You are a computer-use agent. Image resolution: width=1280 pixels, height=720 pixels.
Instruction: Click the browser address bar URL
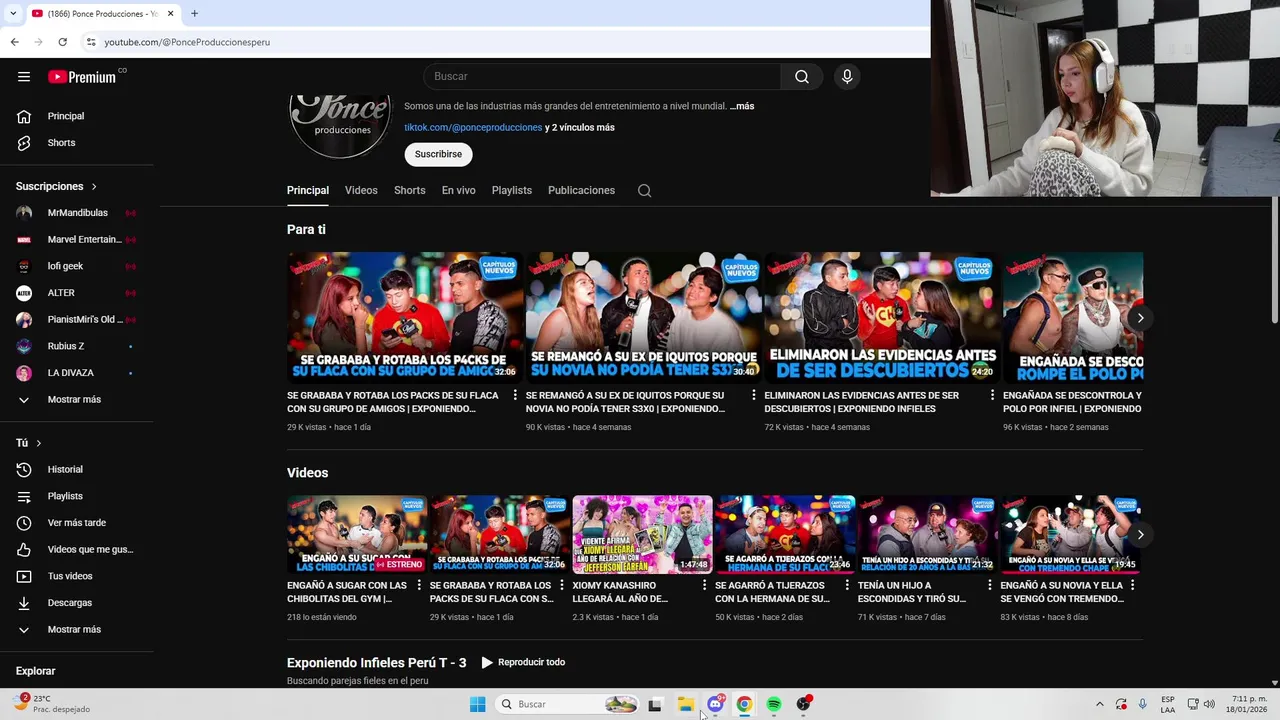coord(187,42)
